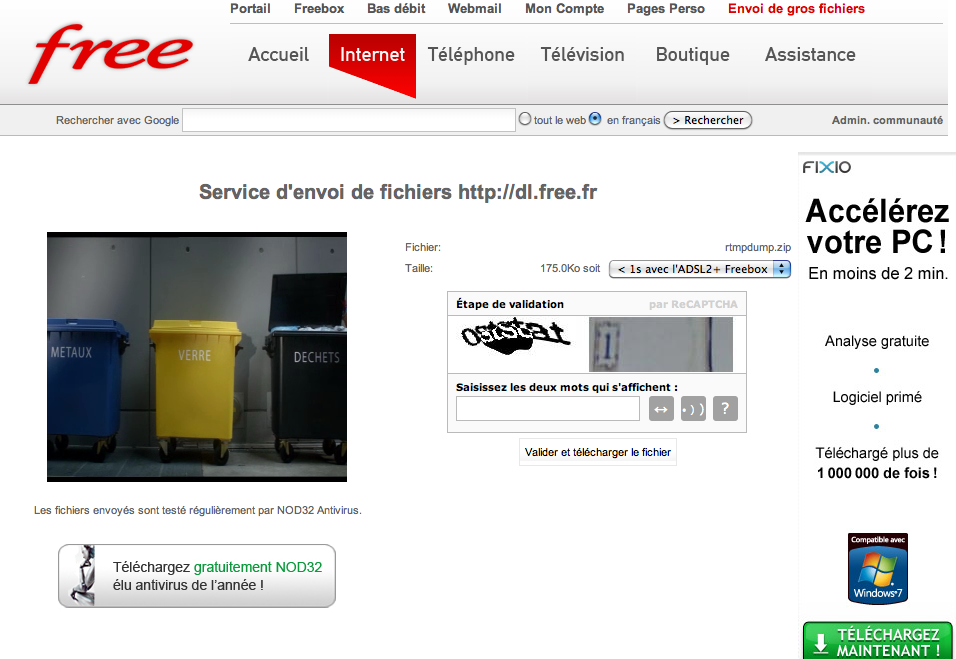Switch to audio reCAPTCHA challenge
Screen dimensions: 956x659
click(x=693, y=408)
